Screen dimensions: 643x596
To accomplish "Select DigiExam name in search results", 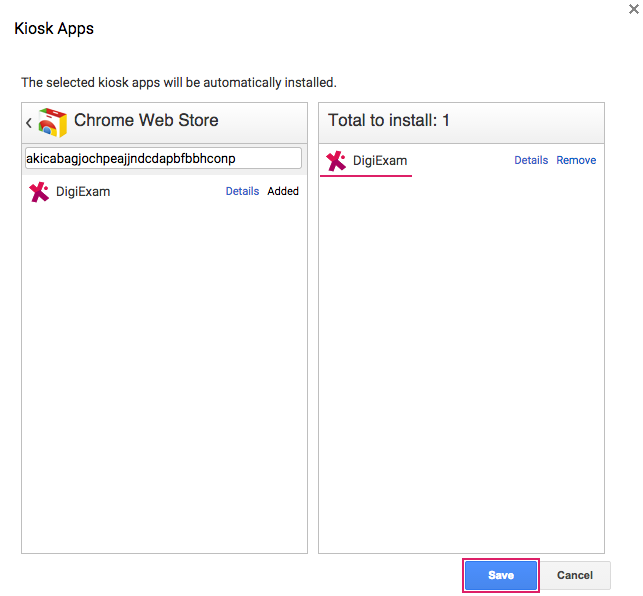I will coord(83,192).
